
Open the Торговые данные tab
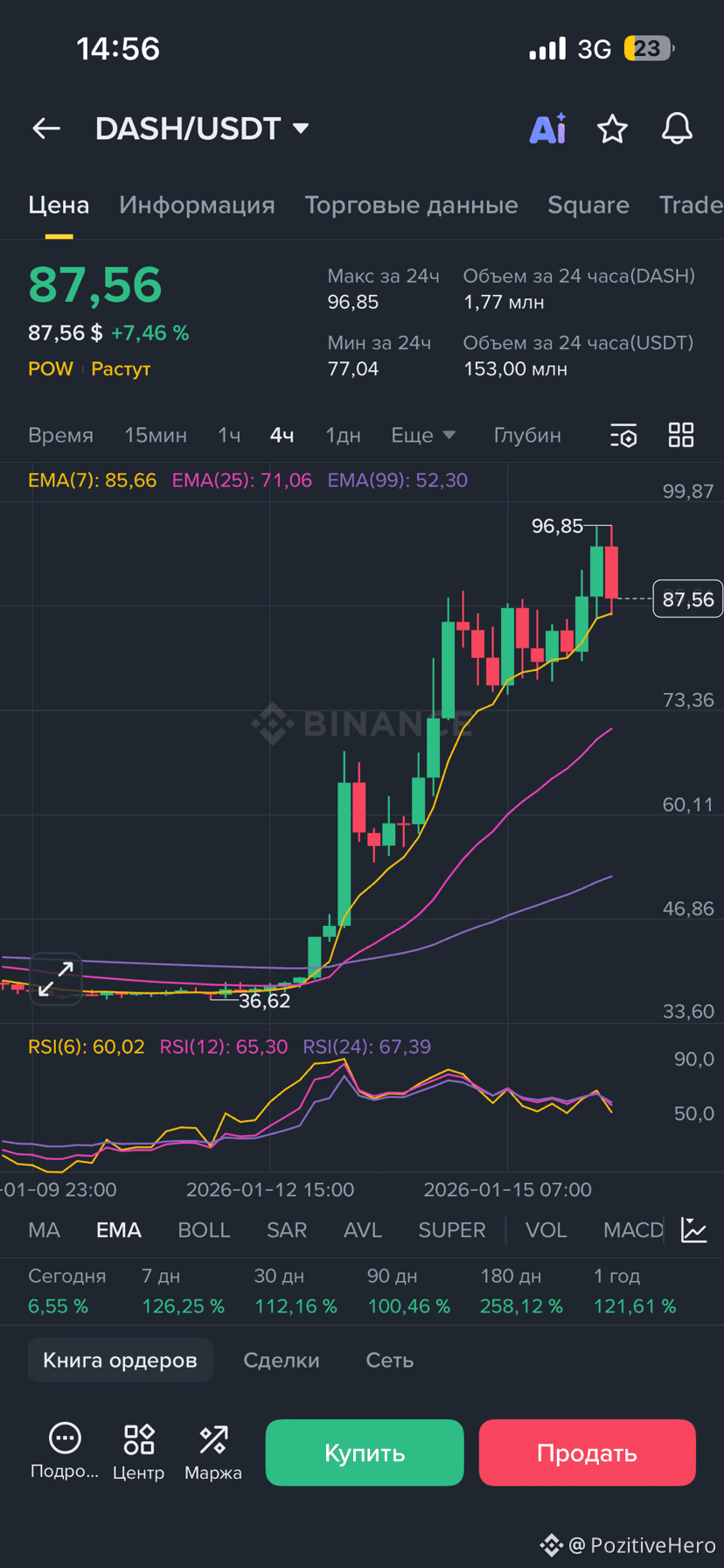coord(411,205)
